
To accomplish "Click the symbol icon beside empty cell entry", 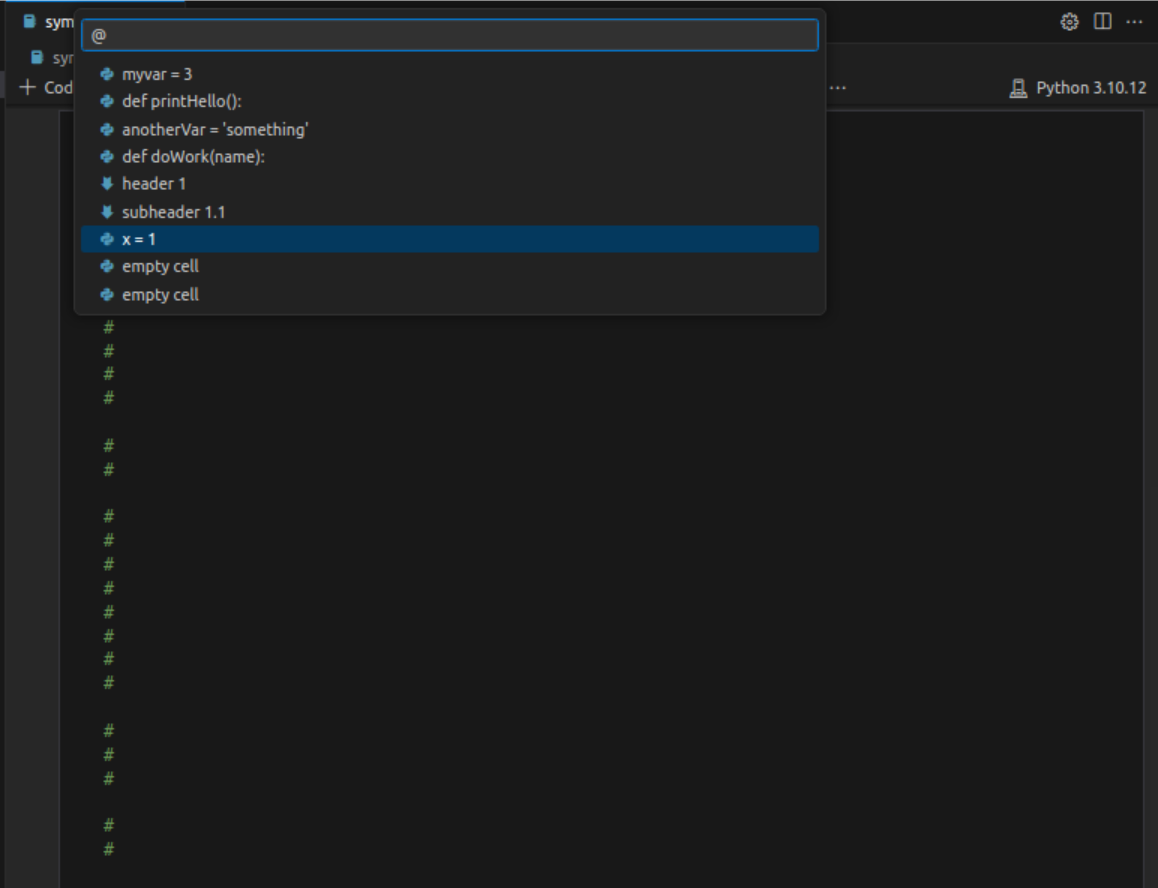I will 106,266.
